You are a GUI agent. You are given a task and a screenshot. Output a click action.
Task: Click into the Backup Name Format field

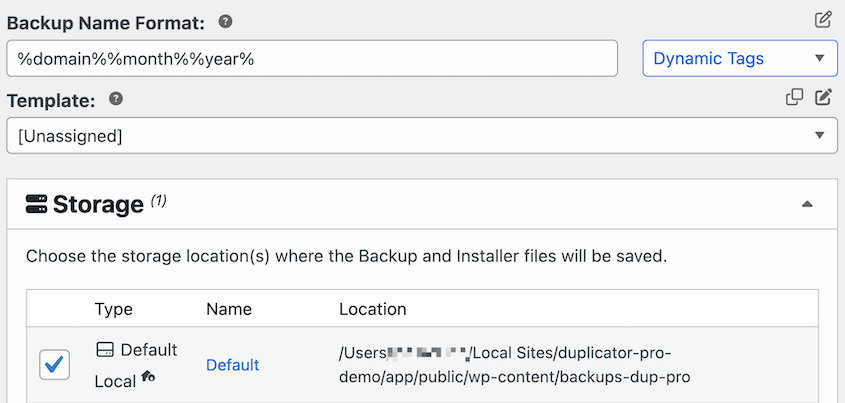tap(312, 58)
